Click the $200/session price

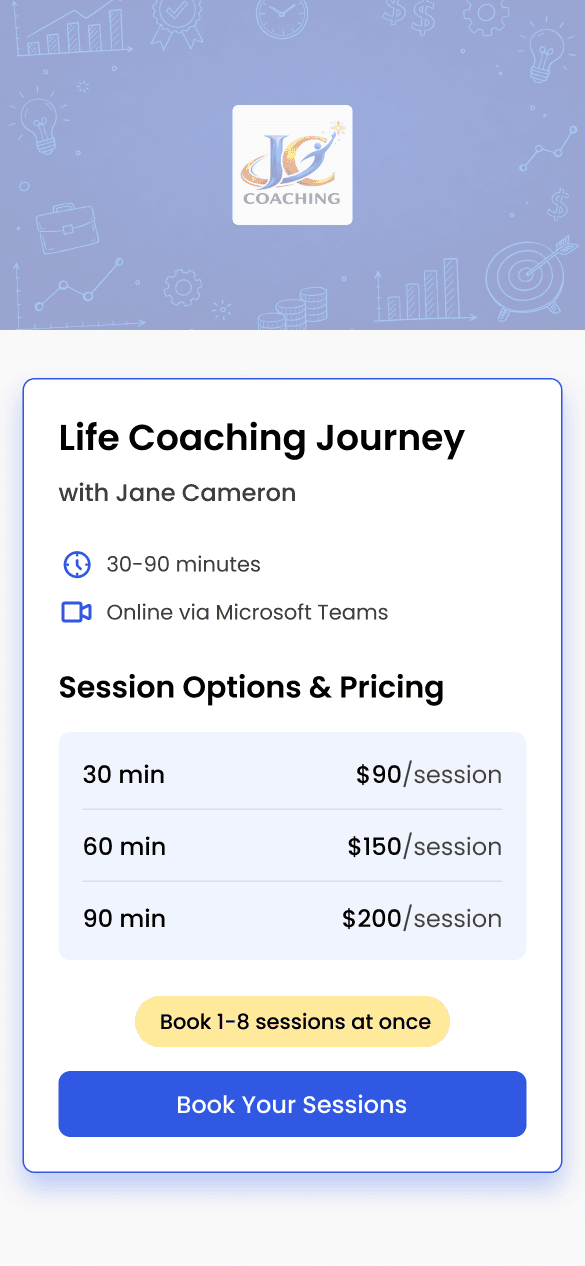(x=422, y=918)
